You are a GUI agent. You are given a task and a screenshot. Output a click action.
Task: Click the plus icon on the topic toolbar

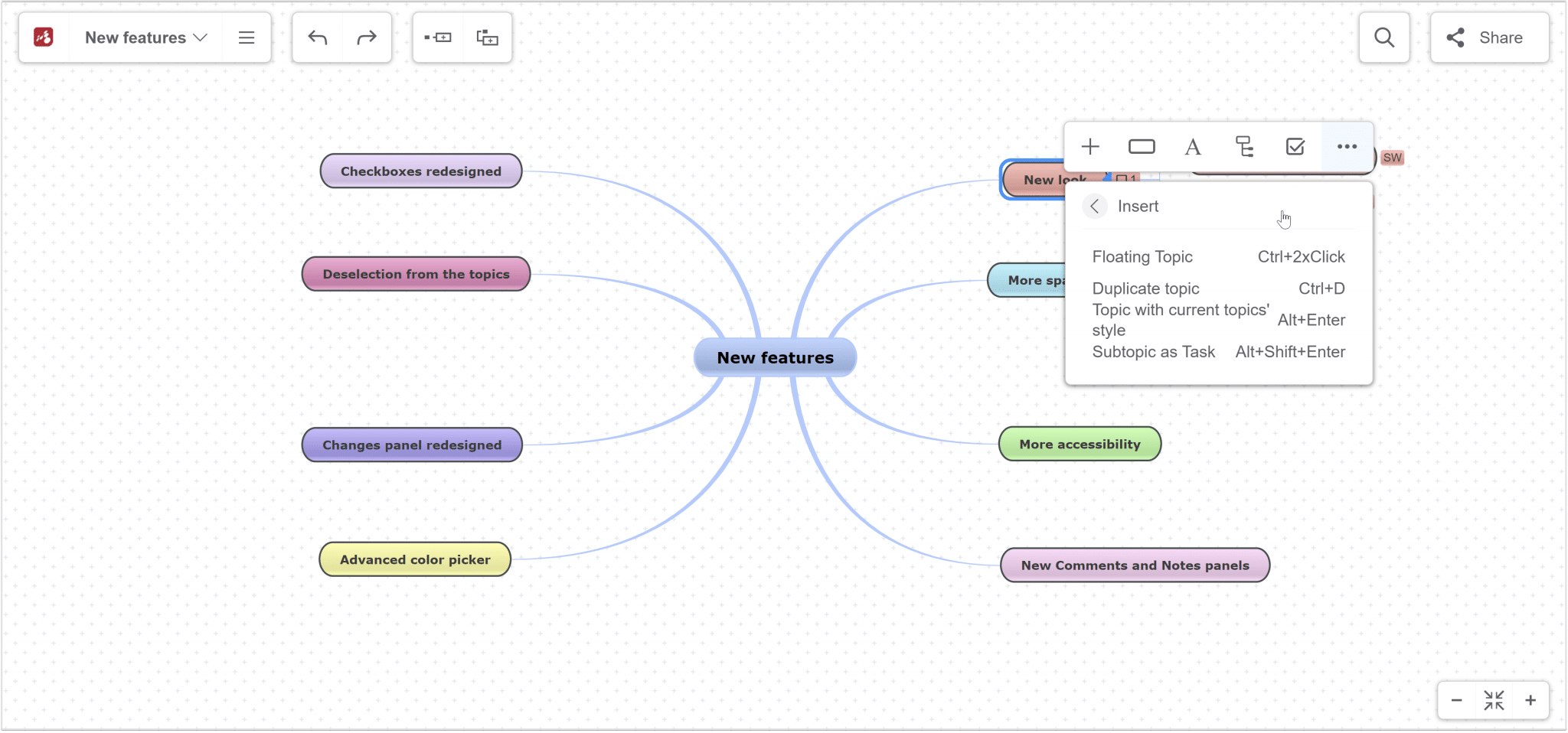coord(1090,146)
